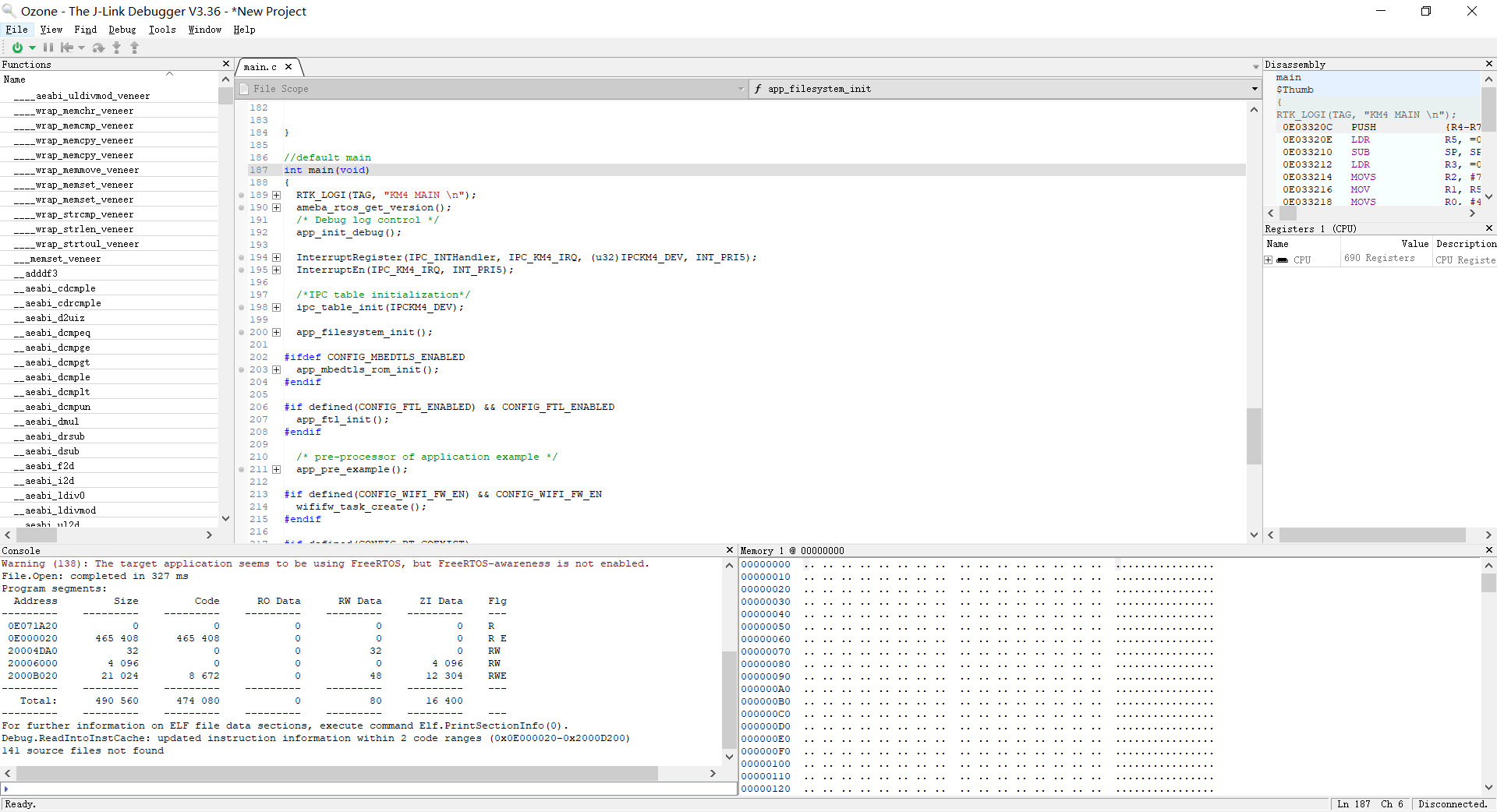Click the Step Out toolbar icon
Screen dimensions: 1497x812
(134, 48)
